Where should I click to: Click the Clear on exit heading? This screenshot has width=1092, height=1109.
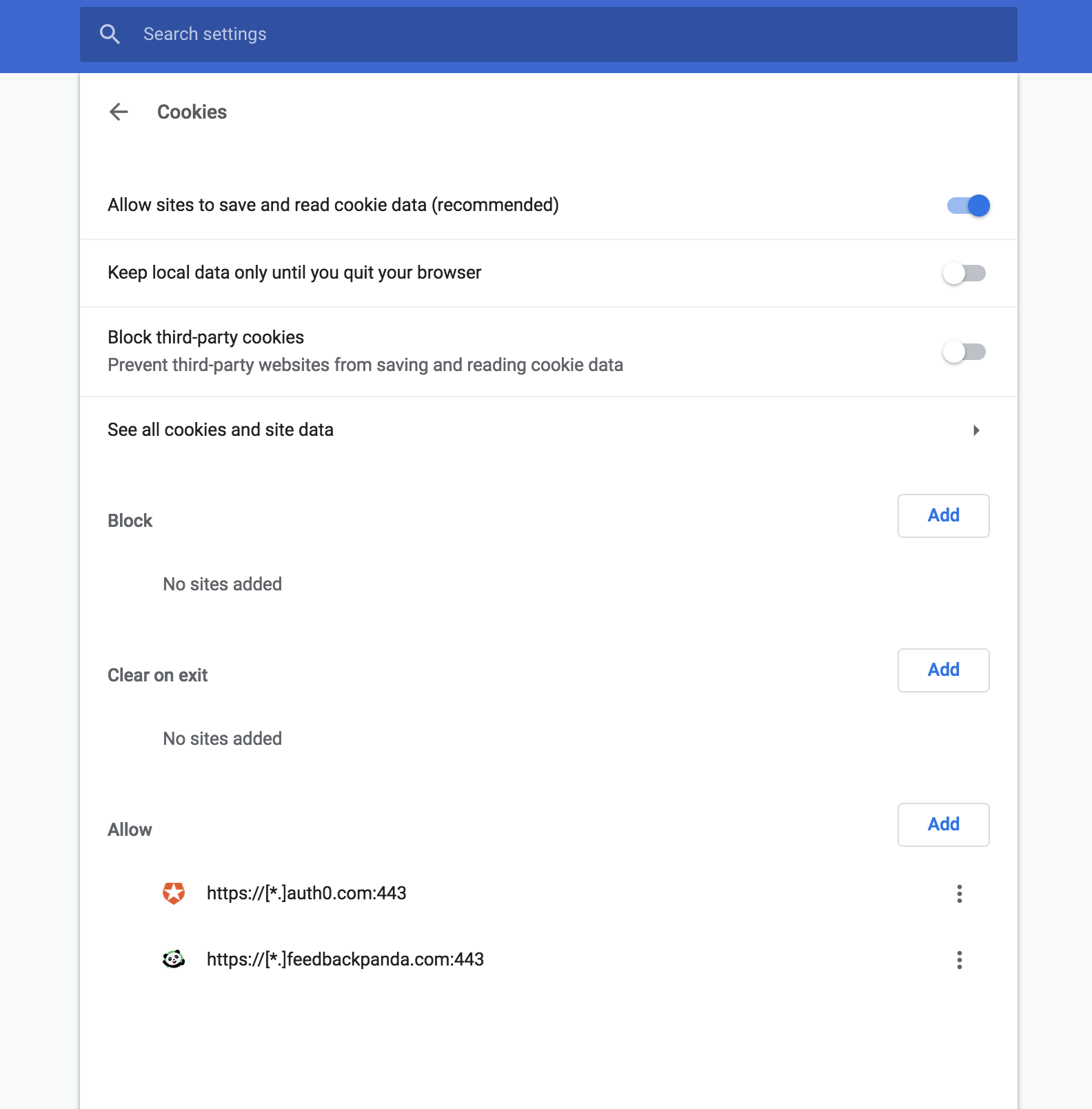(157, 675)
